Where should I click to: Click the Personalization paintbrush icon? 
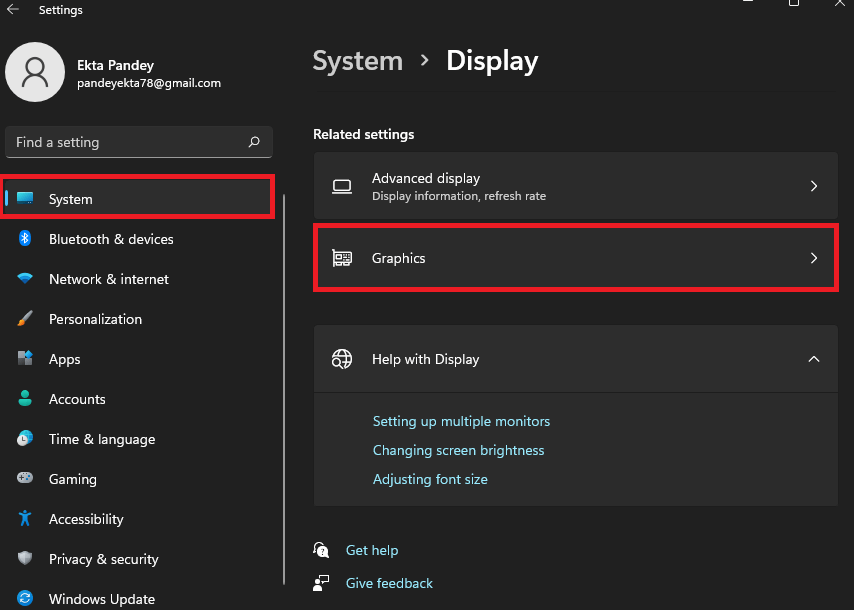pos(26,319)
